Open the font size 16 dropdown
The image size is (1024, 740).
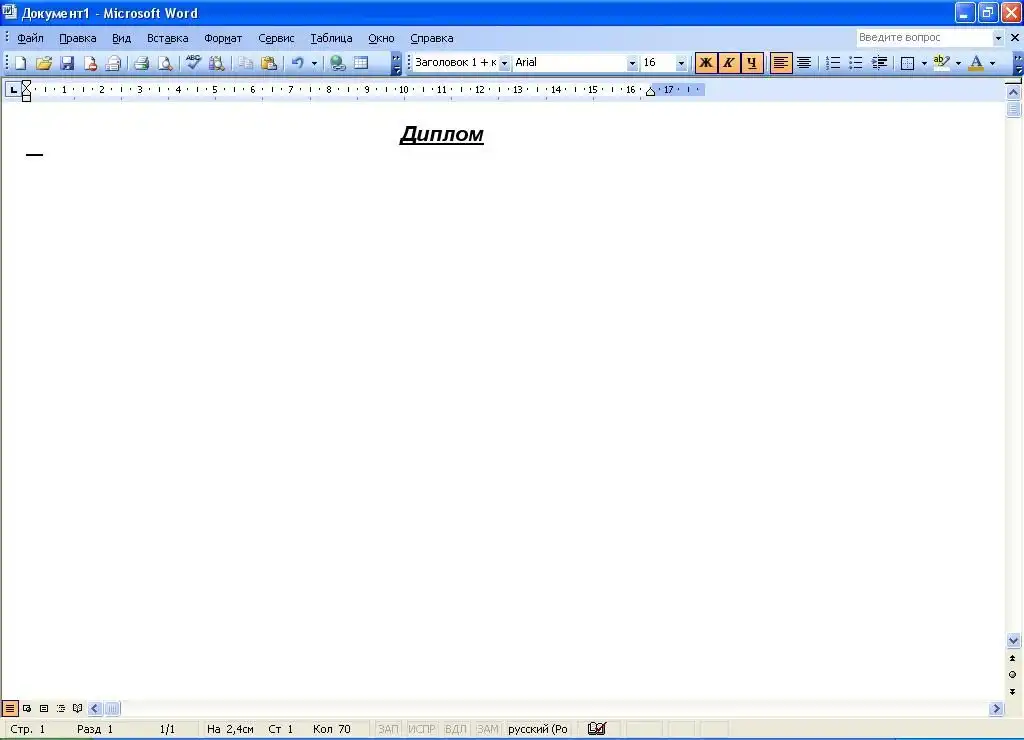[681, 63]
